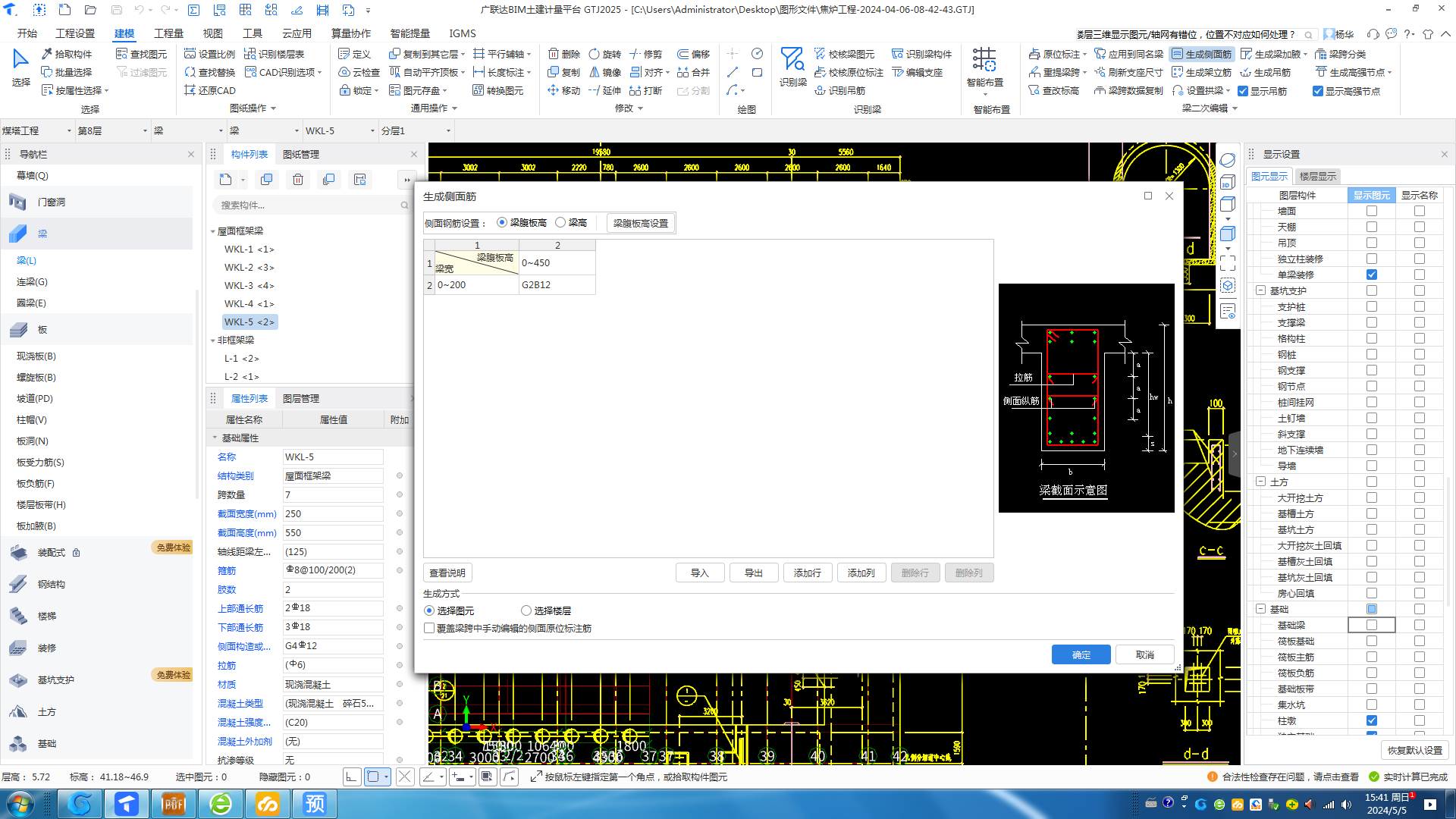Image resolution: width=1456 pixels, height=819 pixels.
Task: Click the 确定 button in dialog
Action: [1081, 655]
